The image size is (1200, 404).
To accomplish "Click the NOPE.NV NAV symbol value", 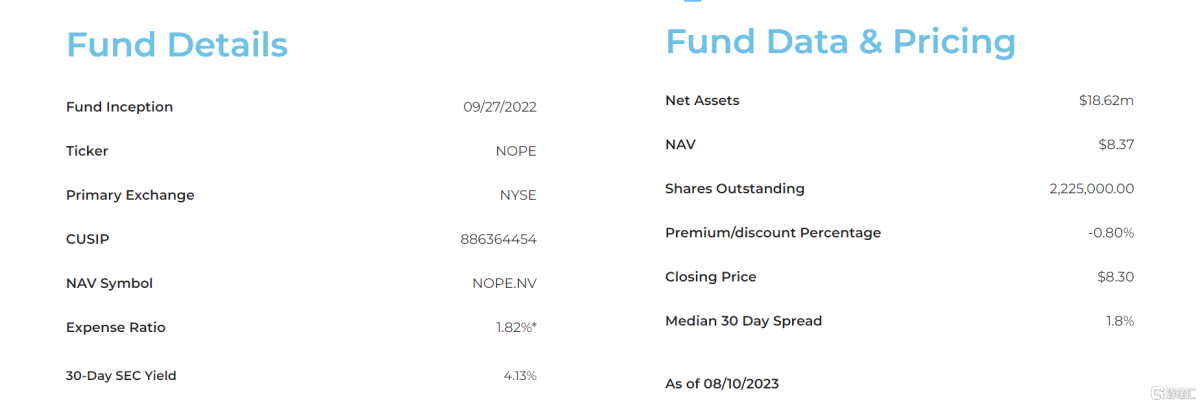I will [504, 283].
